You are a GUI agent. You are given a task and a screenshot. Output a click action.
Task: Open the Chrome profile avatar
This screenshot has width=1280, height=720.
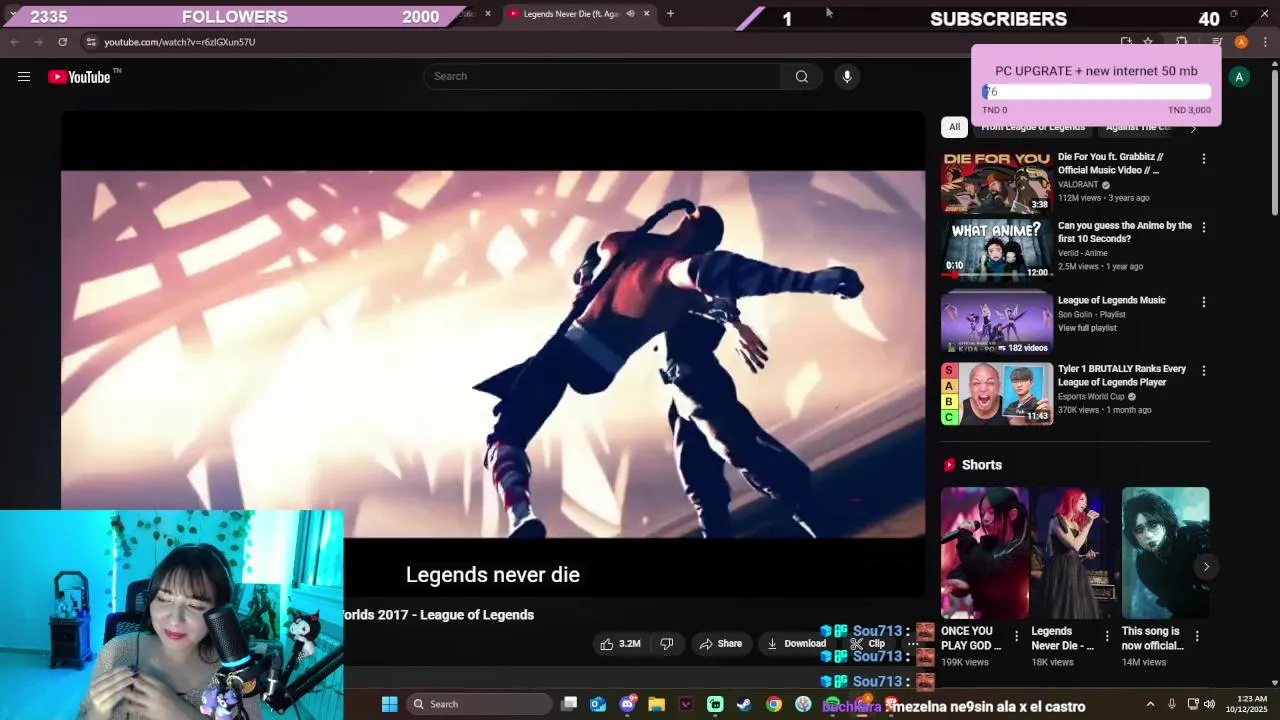(1241, 42)
